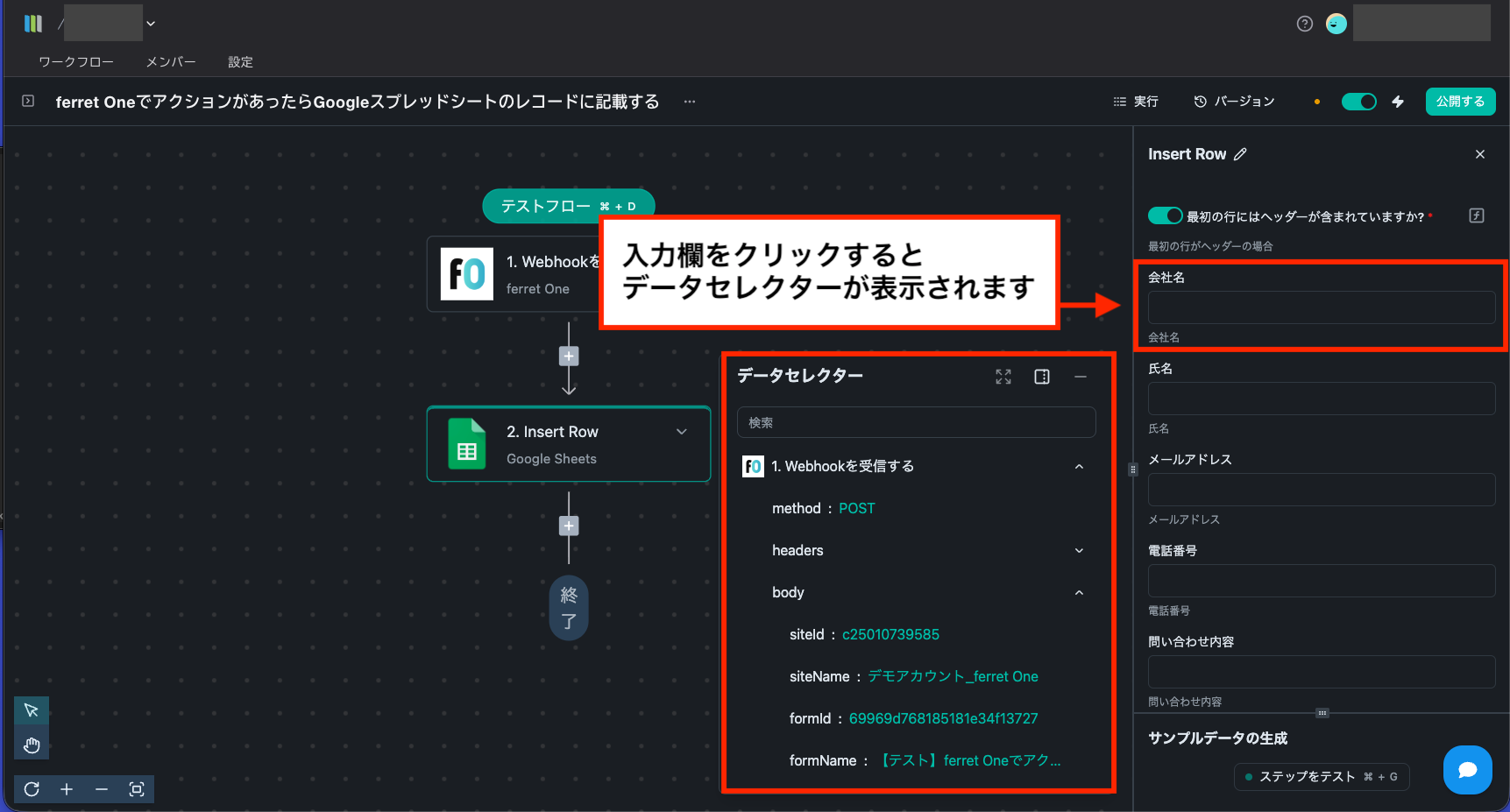Image resolution: width=1510 pixels, height=812 pixels.
Task: Open the メンバー tab
Action: (171, 62)
